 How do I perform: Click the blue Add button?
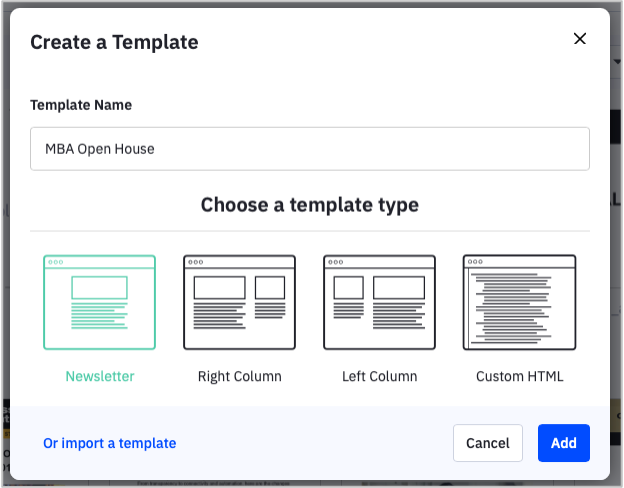pos(564,443)
